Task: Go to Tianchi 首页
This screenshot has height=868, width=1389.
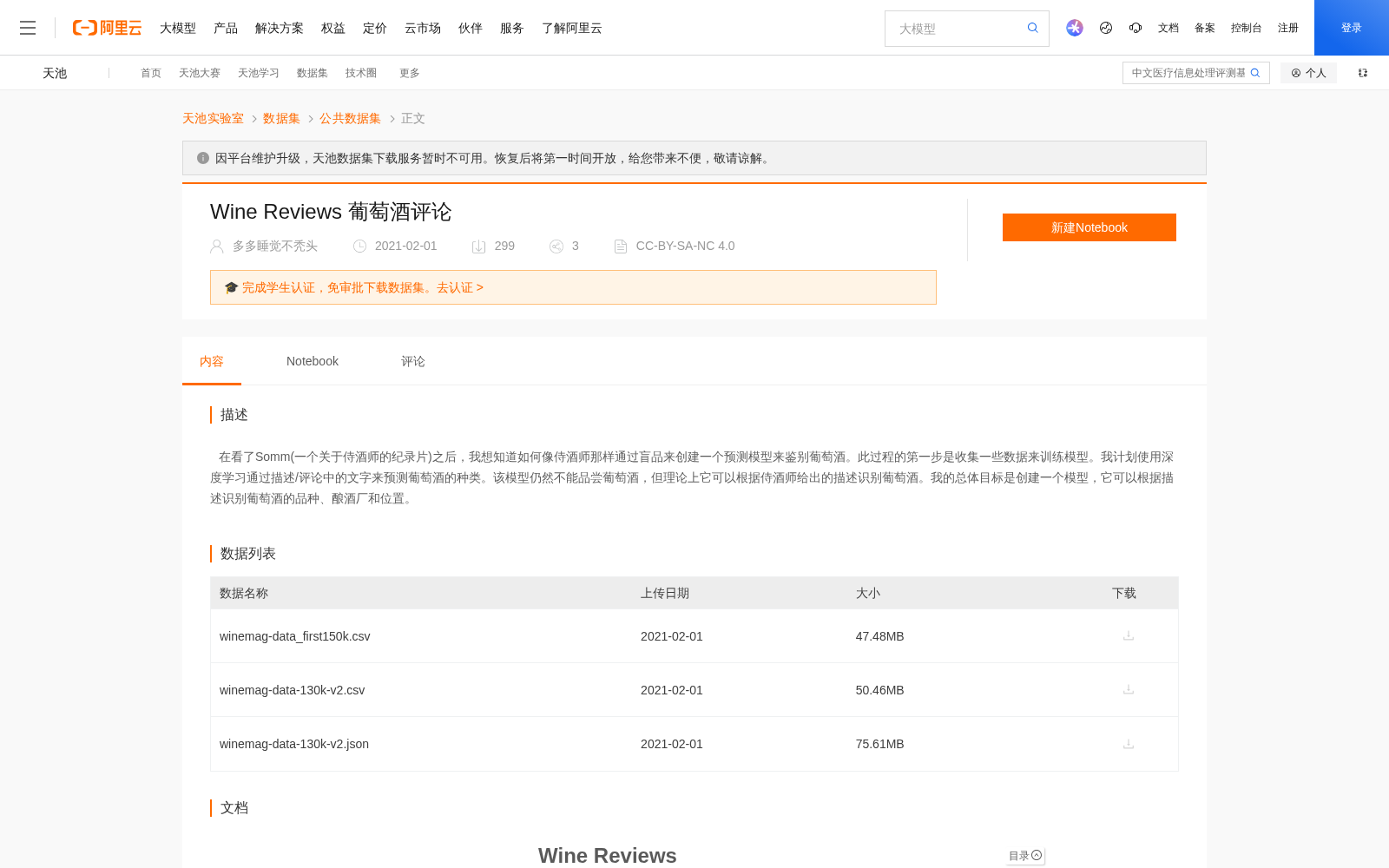Action: (151, 73)
